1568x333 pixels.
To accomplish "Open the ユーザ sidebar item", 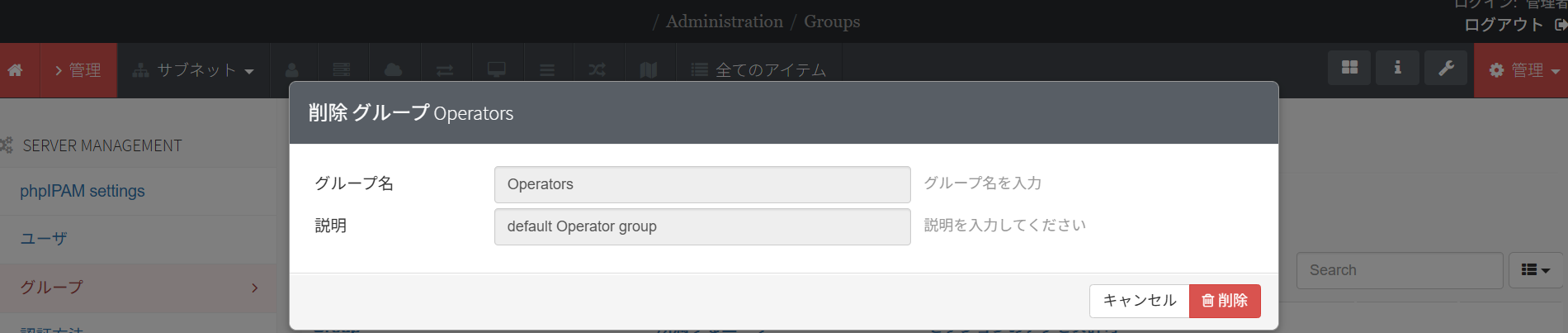I will point(44,239).
